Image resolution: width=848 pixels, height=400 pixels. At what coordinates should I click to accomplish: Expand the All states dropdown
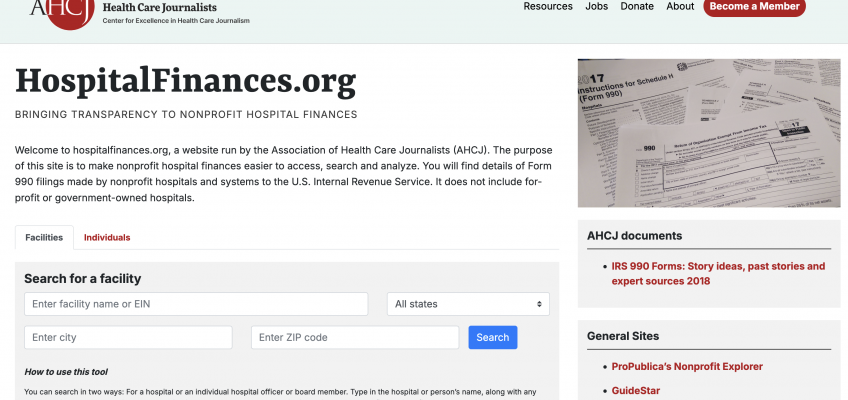pyautogui.click(x=468, y=304)
